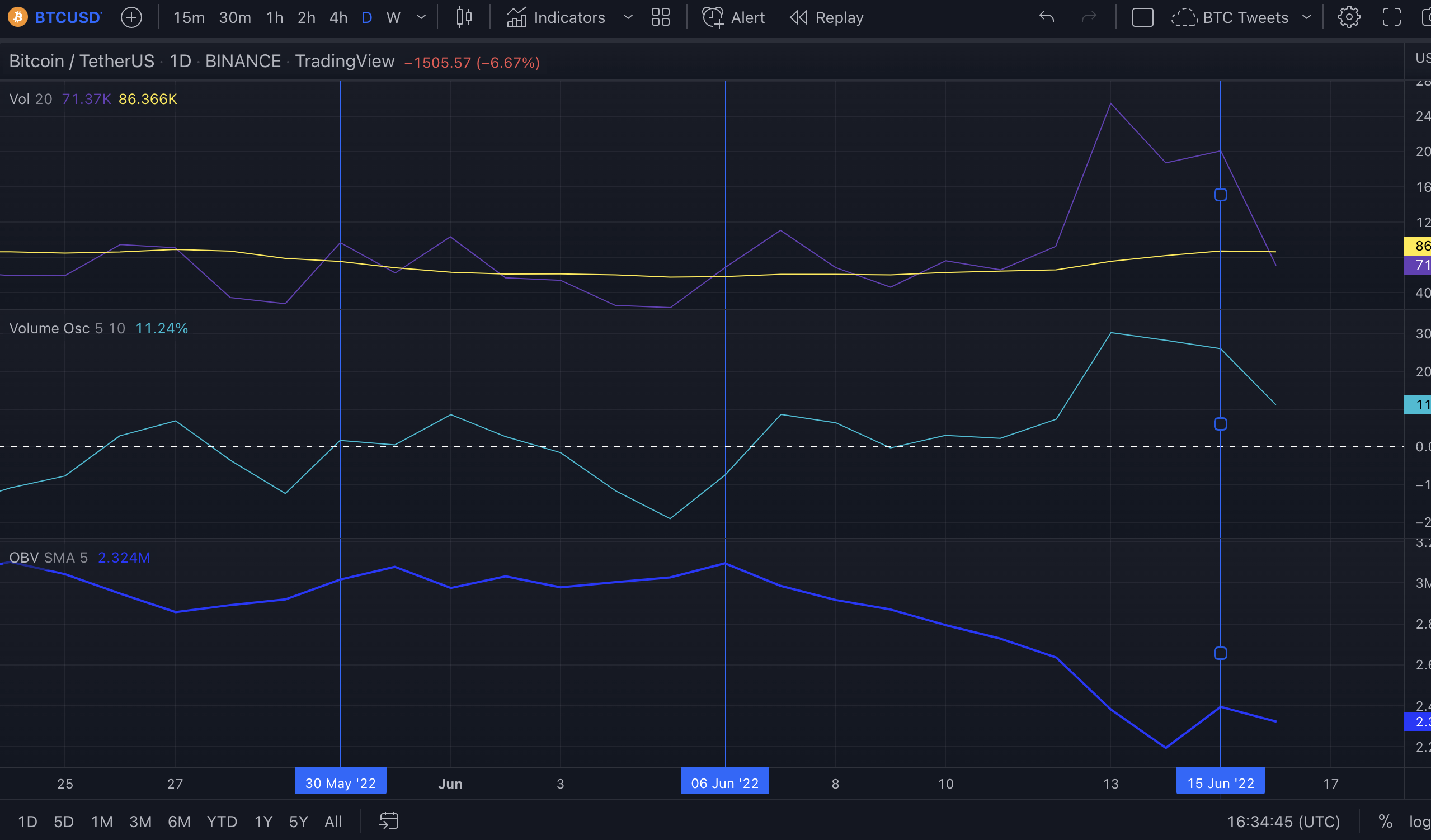Click the 16:34:45 (UTC) timezone clock
Image resolution: width=1431 pixels, height=840 pixels.
1283,822
